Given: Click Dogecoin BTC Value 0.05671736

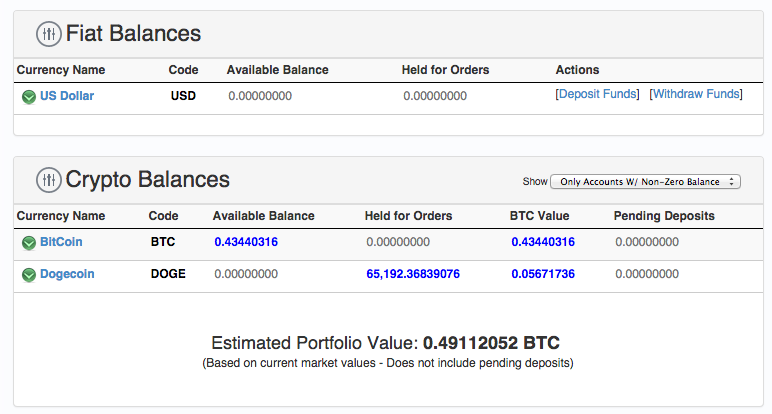Looking at the screenshot, I should [542, 274].
